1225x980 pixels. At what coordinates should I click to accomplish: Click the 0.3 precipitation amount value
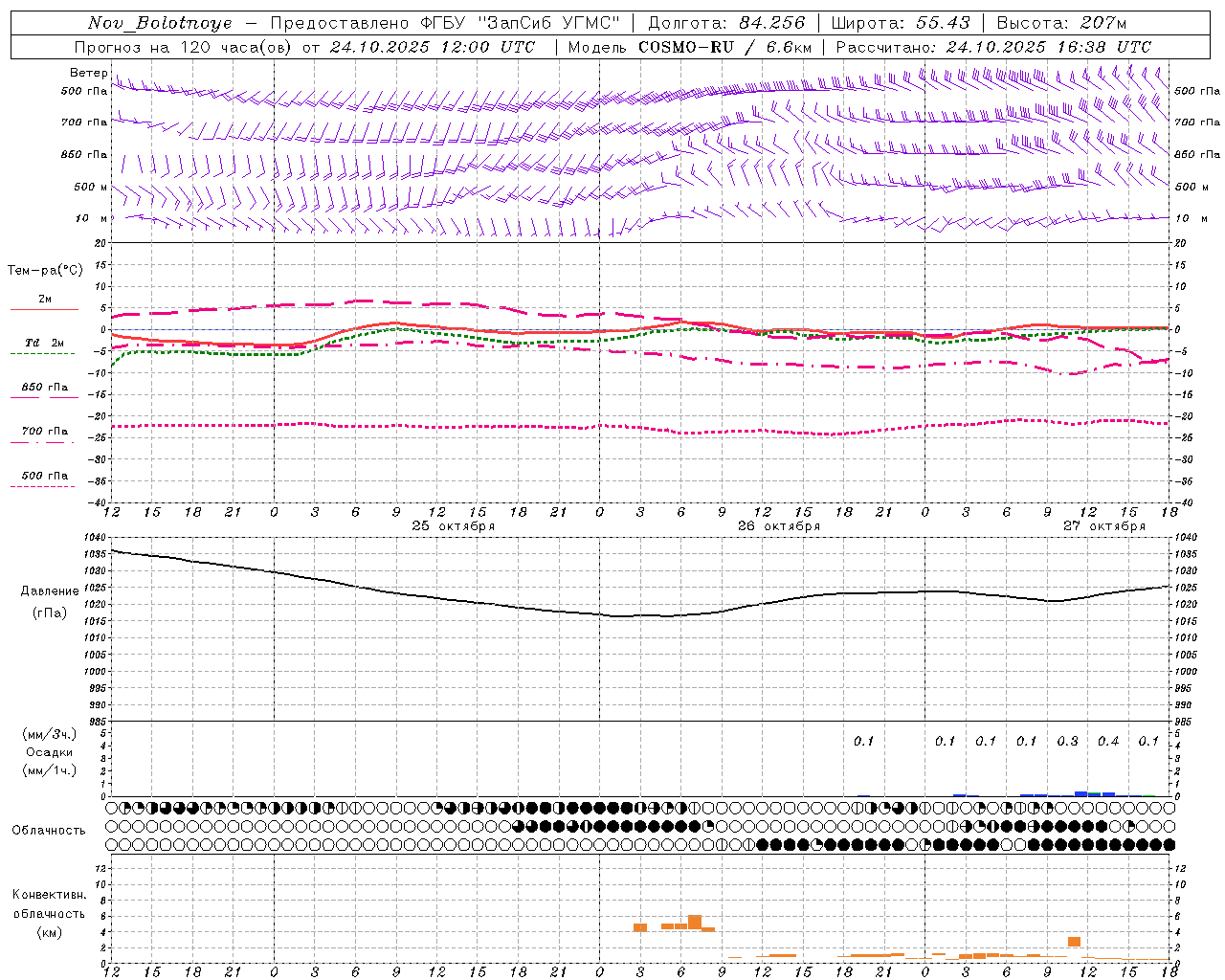tap(1067, 742)
